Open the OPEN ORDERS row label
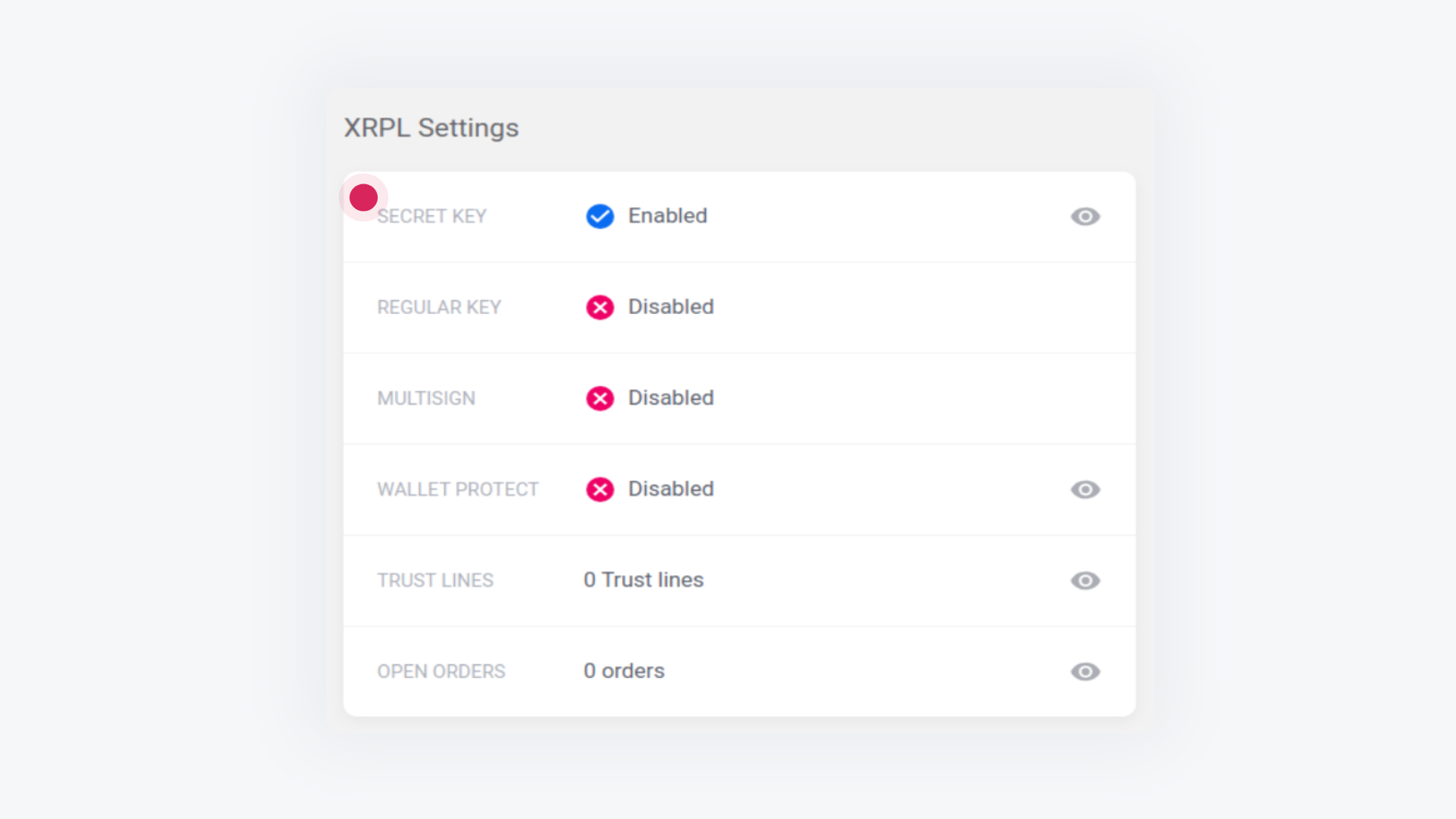The image size is (1456, 819). coord(441,671)
